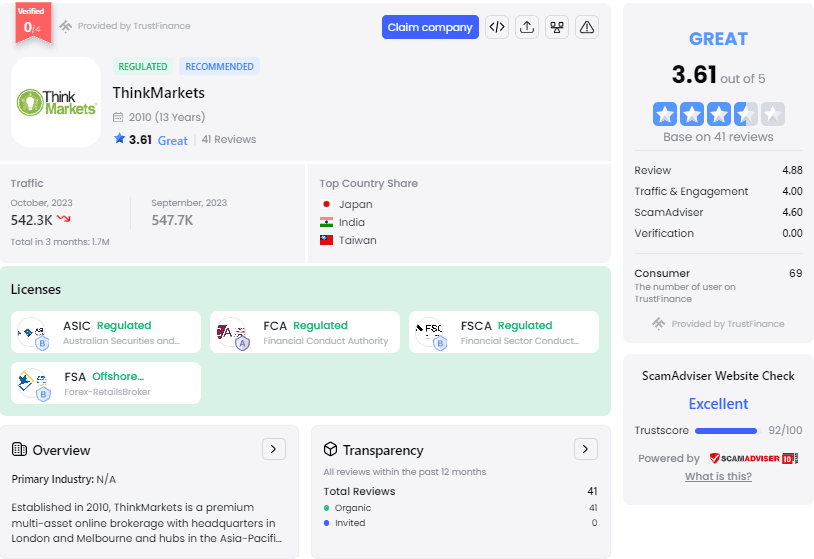Screen dimensions: 814x559
Task: Click the first rating star
Action: [664, 114]
